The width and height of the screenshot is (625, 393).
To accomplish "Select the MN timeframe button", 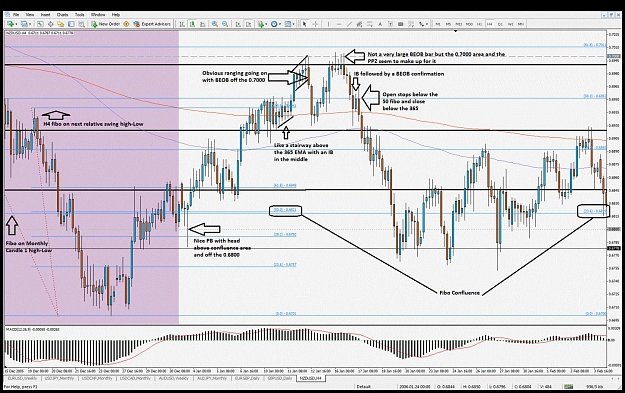I will point(521,24).
